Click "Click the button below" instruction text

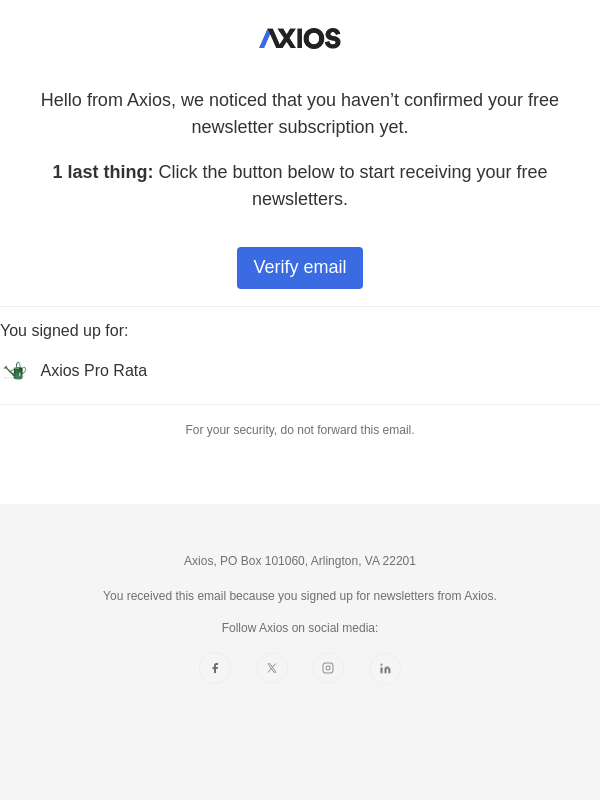tap(352, 172)
